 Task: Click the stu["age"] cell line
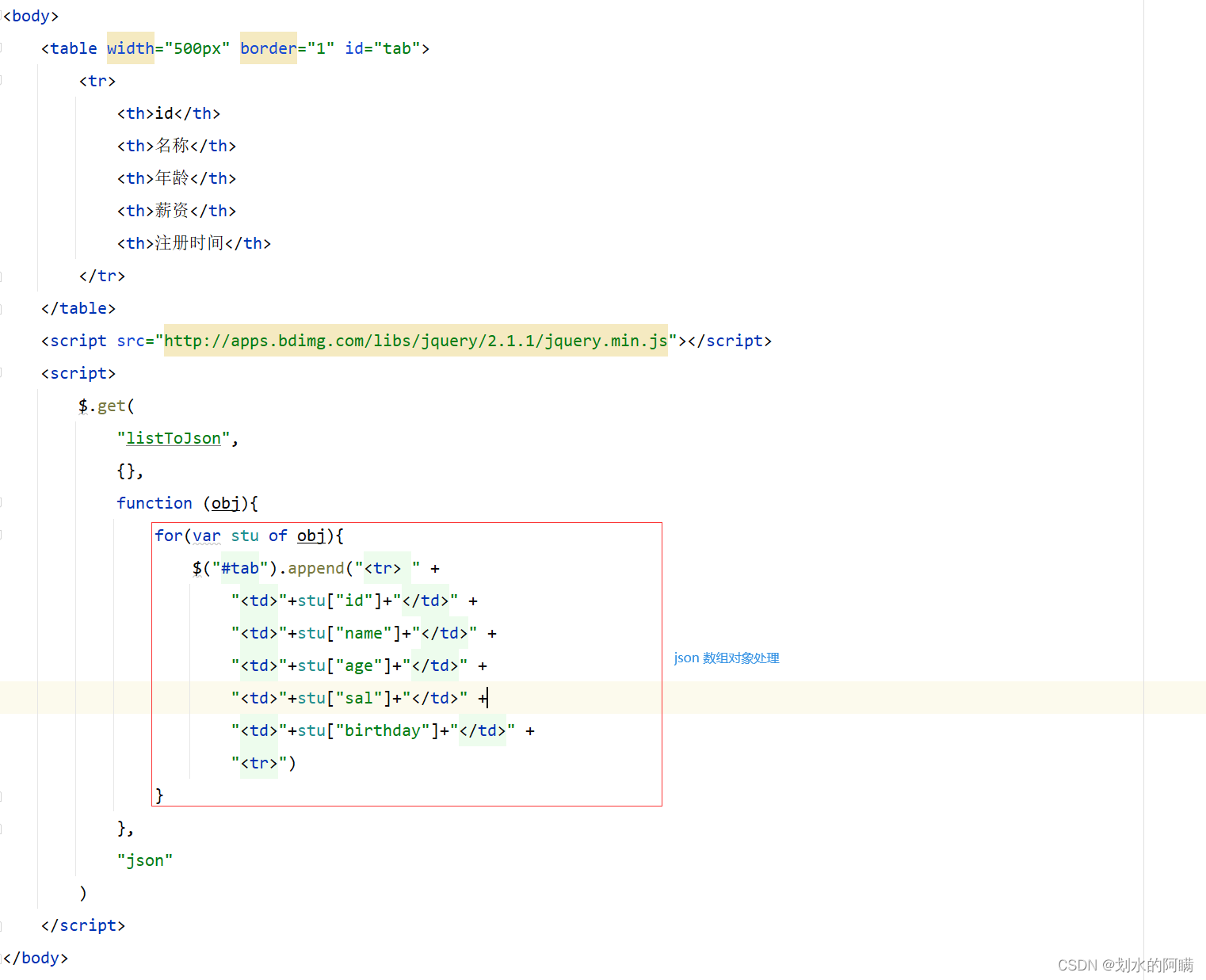point(359,665)
